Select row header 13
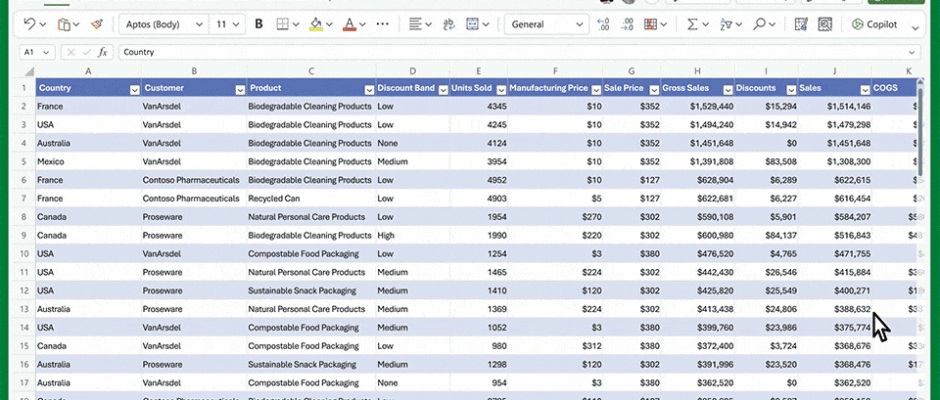The height and width of the screenshot is (400, 940). 24,309
